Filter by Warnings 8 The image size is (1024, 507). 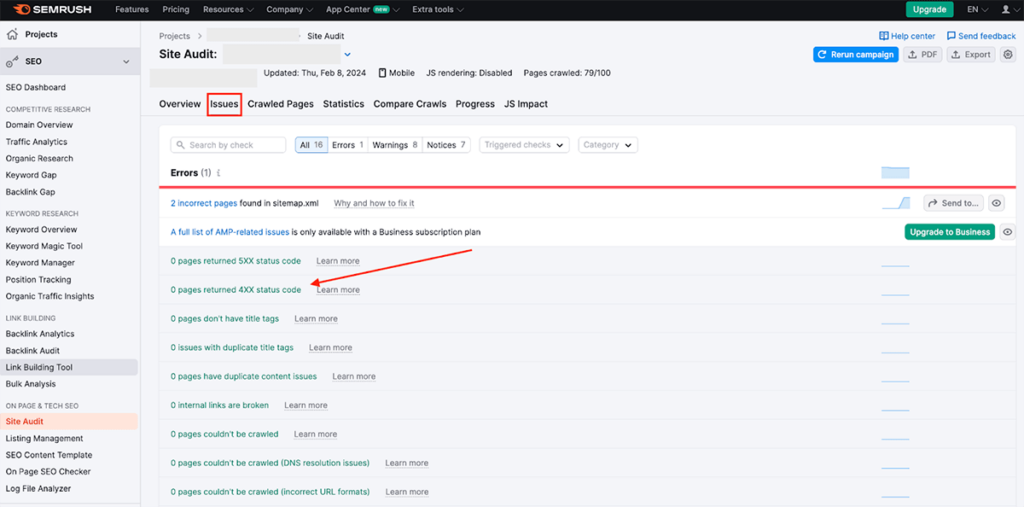tap(395, 145)
